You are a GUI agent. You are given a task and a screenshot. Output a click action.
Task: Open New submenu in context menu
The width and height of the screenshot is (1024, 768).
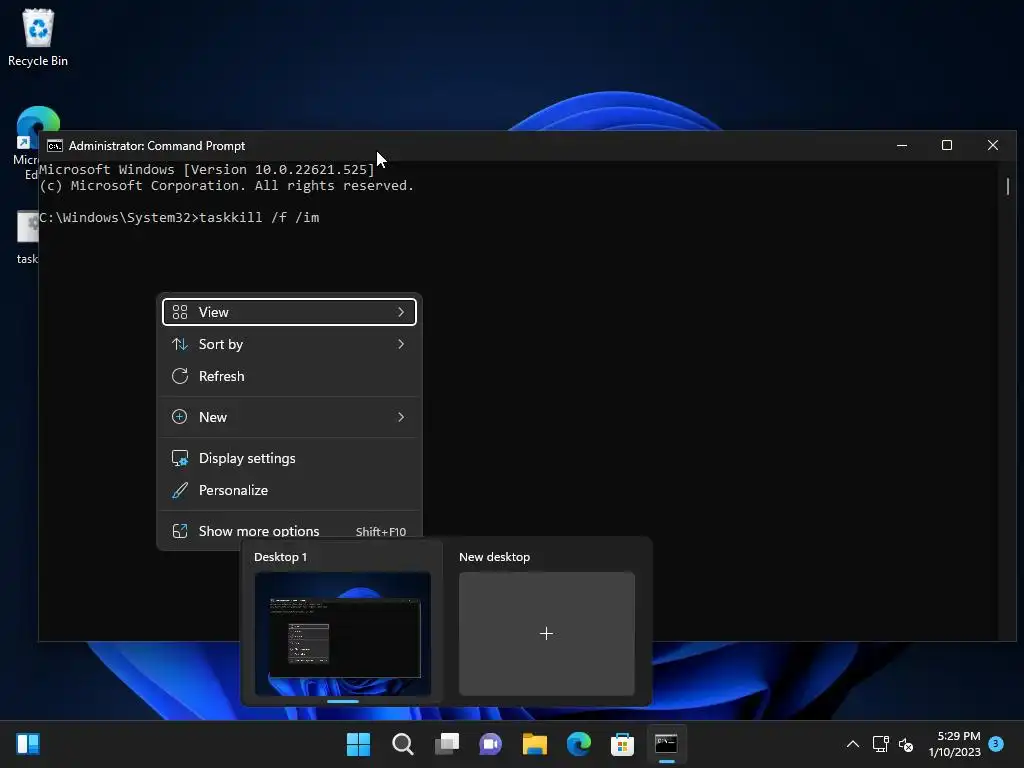(289, 417)
